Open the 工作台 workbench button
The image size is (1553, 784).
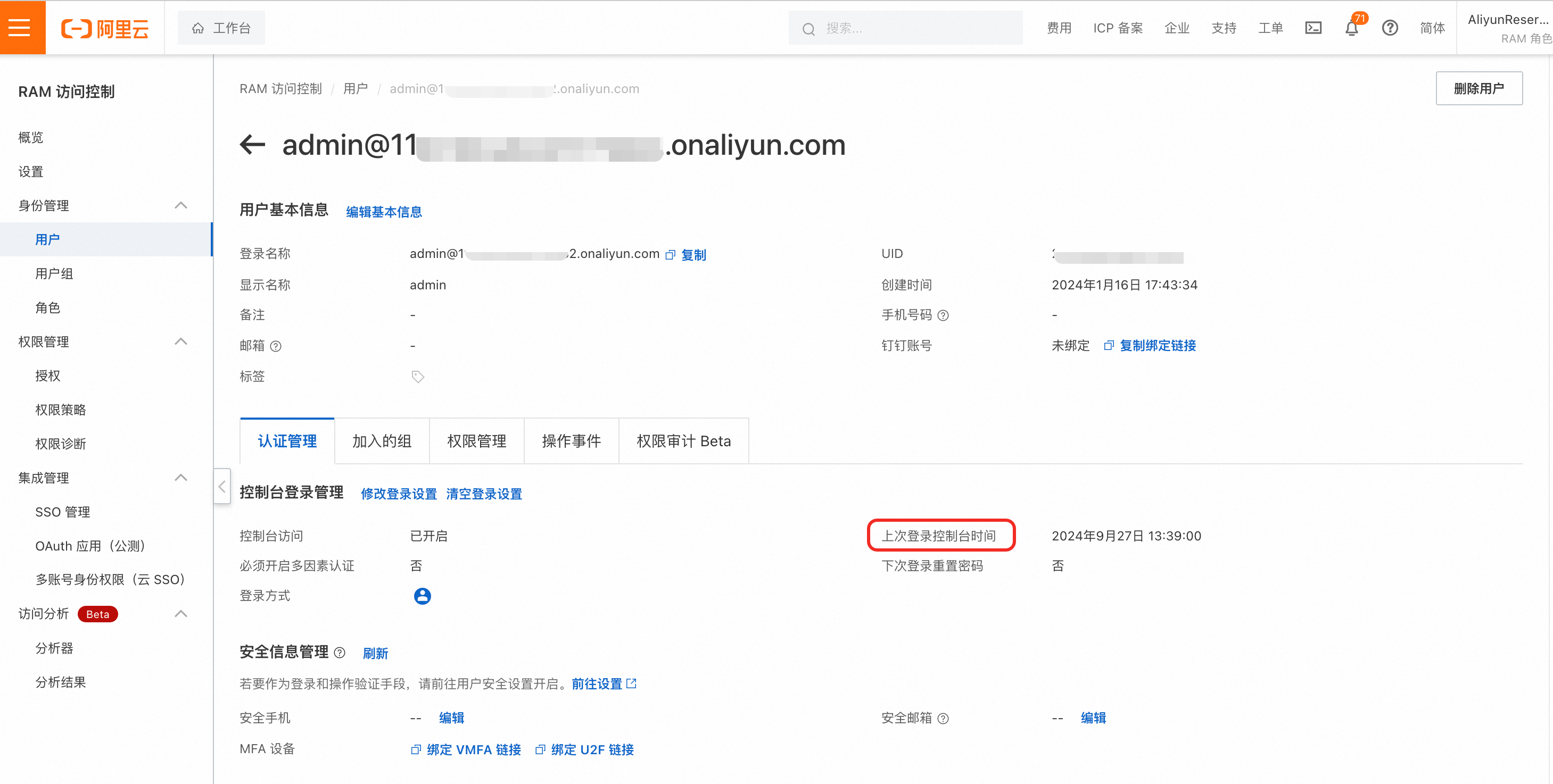pyautogui.click(x=221, y=28)
